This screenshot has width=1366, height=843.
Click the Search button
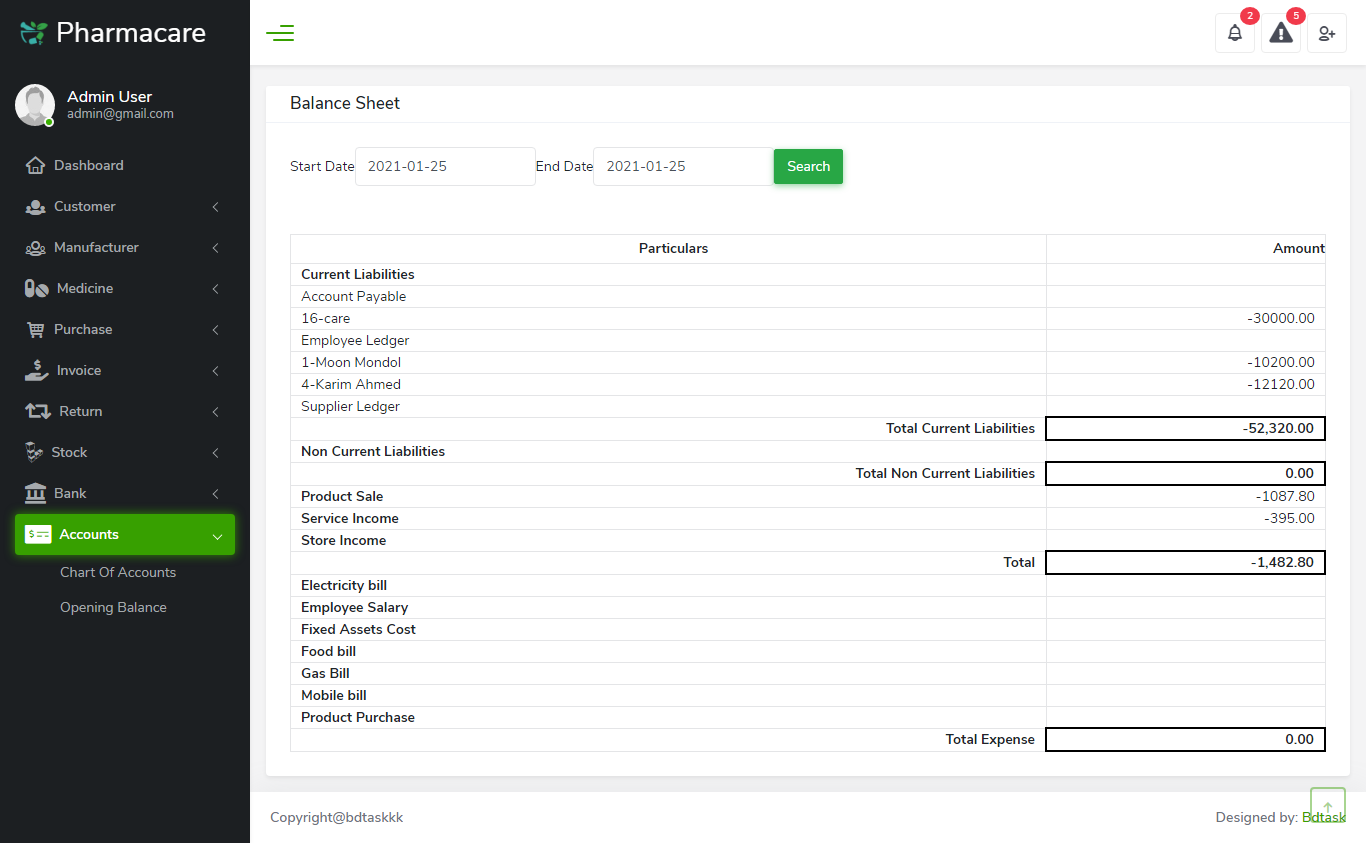click(x=807, y=166)
